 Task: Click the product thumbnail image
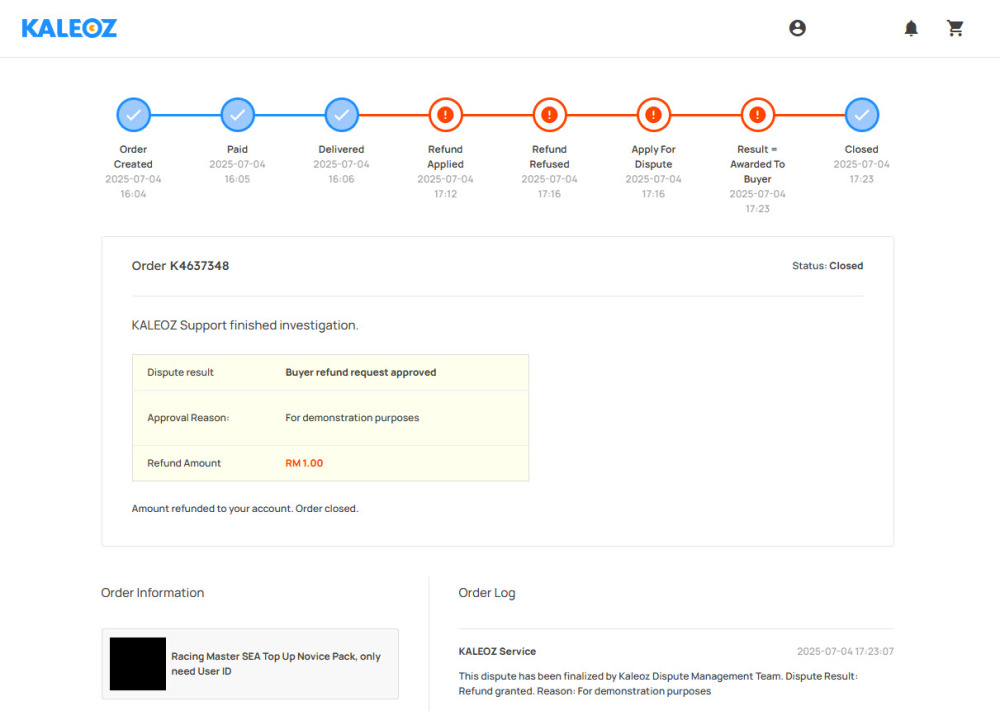point(138,663)
